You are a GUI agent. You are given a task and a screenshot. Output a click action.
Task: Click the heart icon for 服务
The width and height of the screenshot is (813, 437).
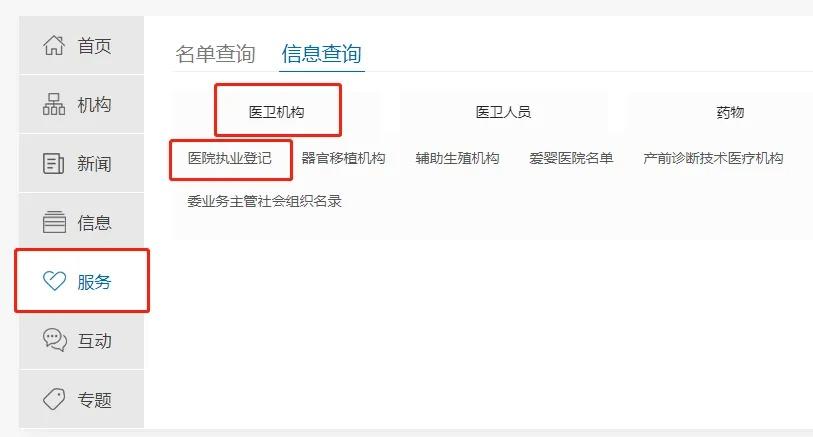(54, 281)
